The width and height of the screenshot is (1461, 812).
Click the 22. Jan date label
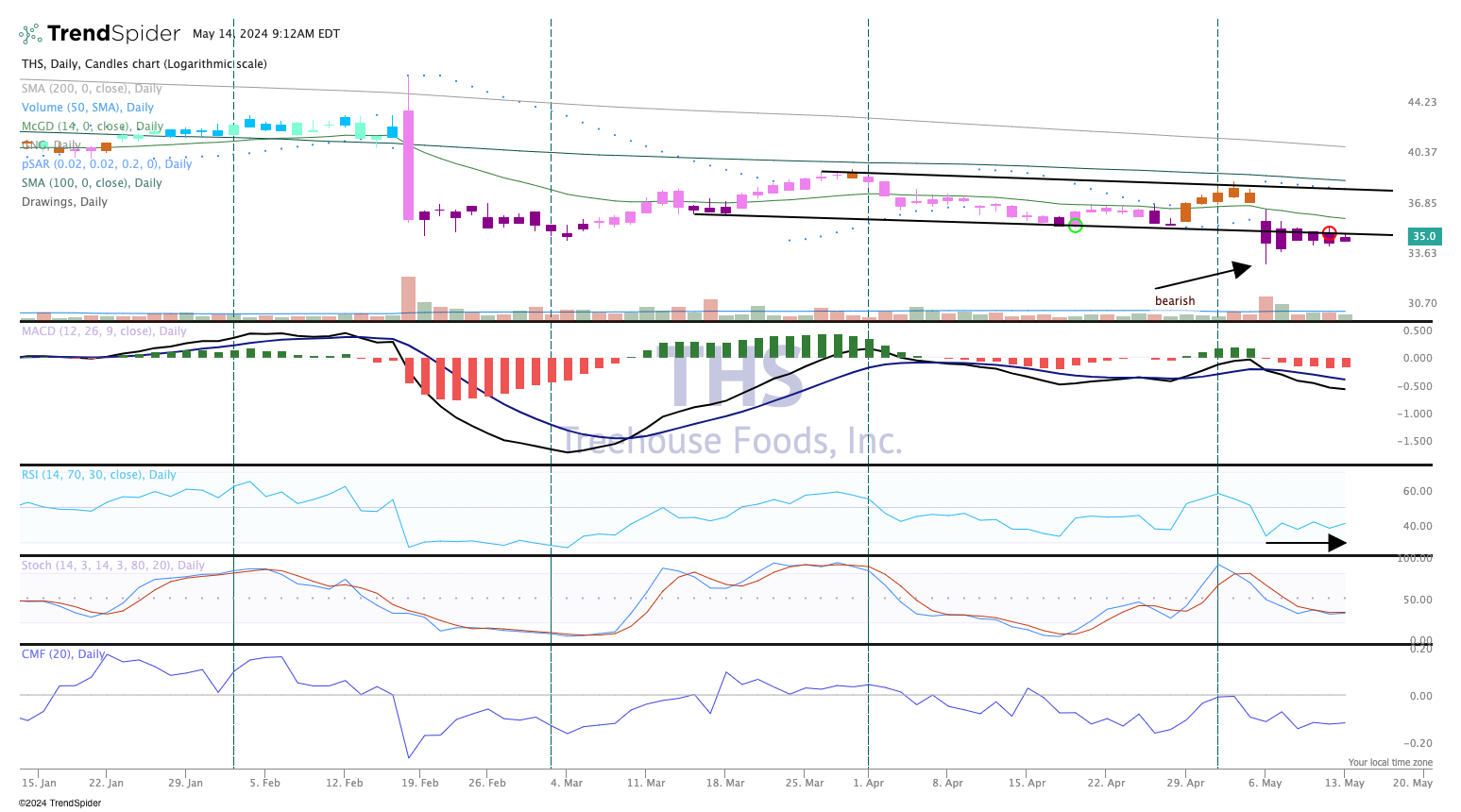(x=106, y=783)
